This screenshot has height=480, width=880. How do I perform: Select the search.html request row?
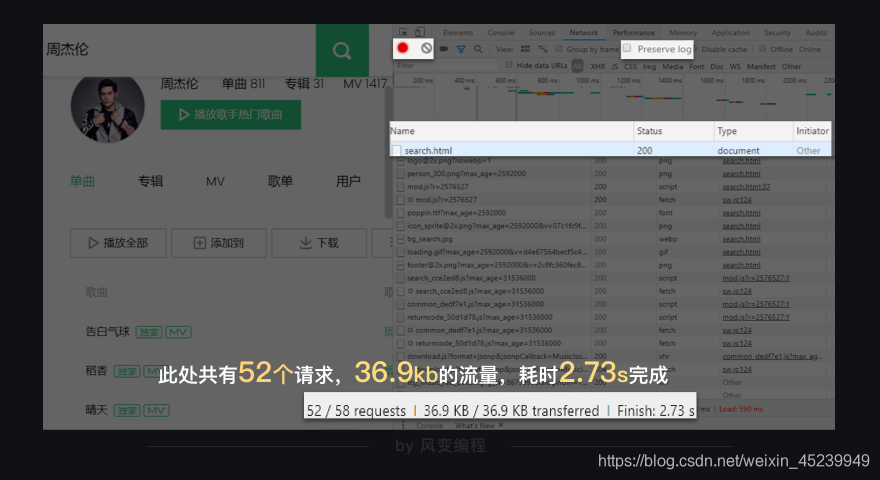611,150
